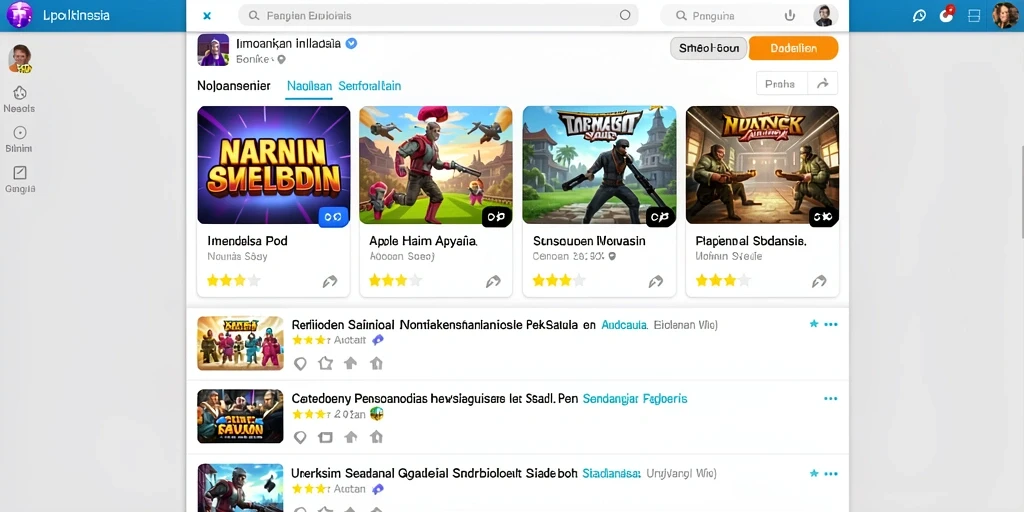Share the Apole Haim Apyaiia card
The height and width of the screenshot is (512, 1024).
[x=493, y=281]
